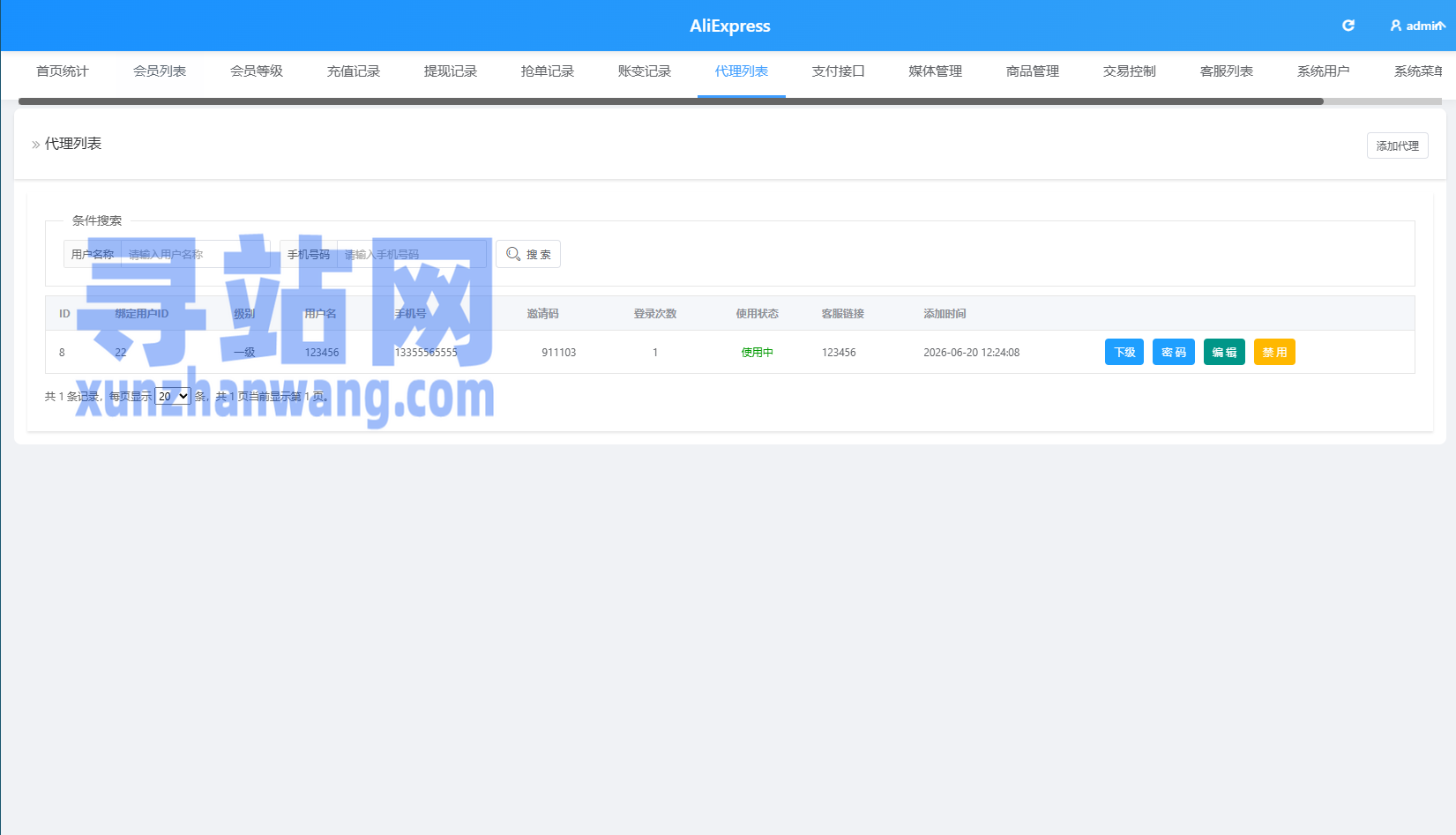The height and width of the screenshot is (835, 1456).
Task: Open 商品管理 tab
Action: (1033, 71)
